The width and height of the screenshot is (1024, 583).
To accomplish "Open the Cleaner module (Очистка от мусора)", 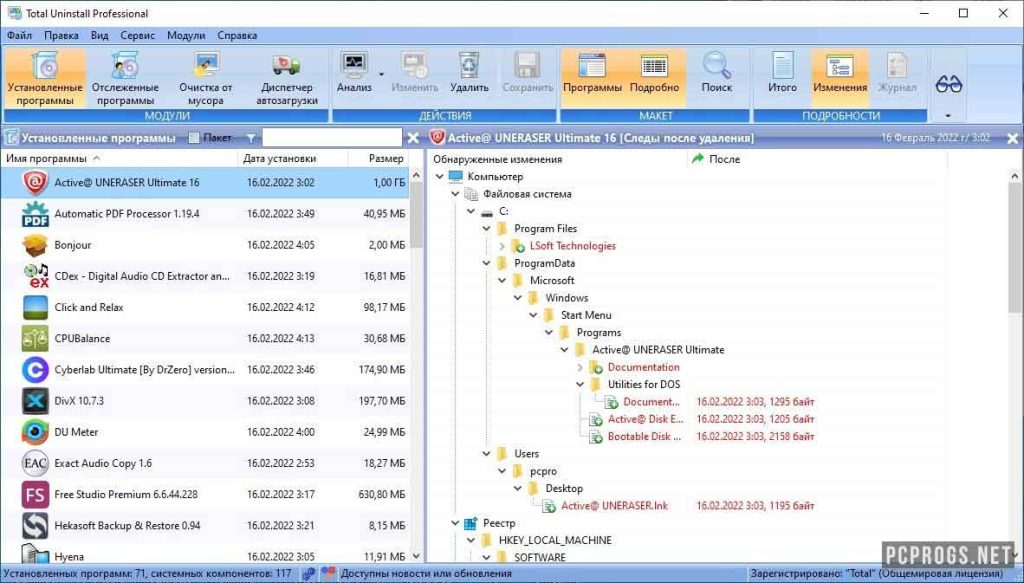I will [x=206, y=78].
